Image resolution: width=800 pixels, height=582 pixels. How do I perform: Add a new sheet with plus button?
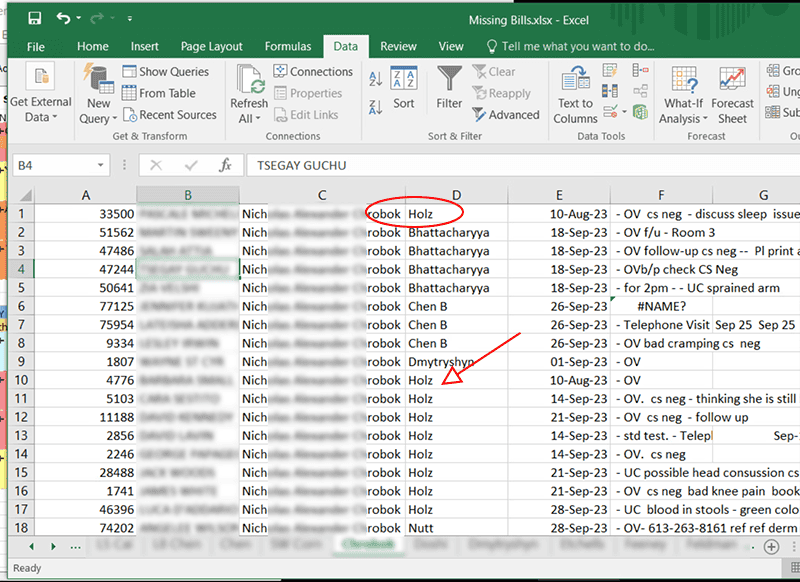tap(771, 546)
